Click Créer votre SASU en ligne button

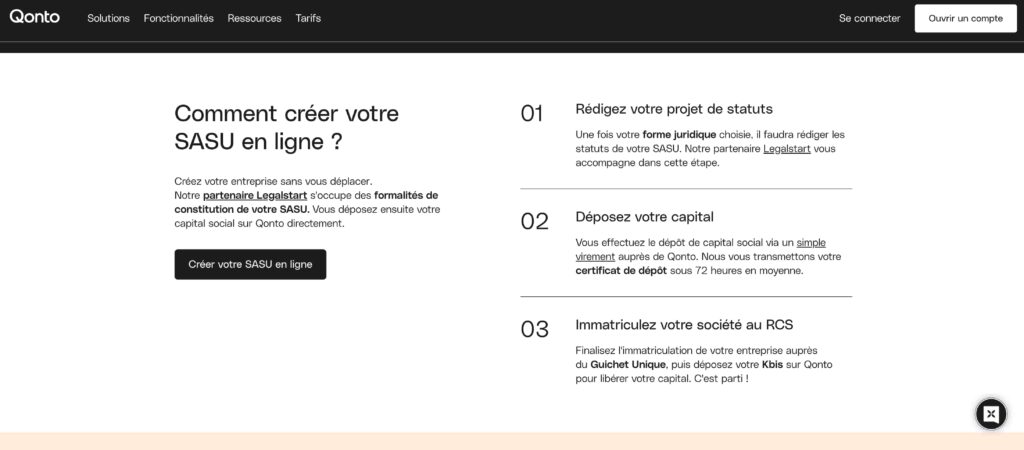(x=250, y=265)
